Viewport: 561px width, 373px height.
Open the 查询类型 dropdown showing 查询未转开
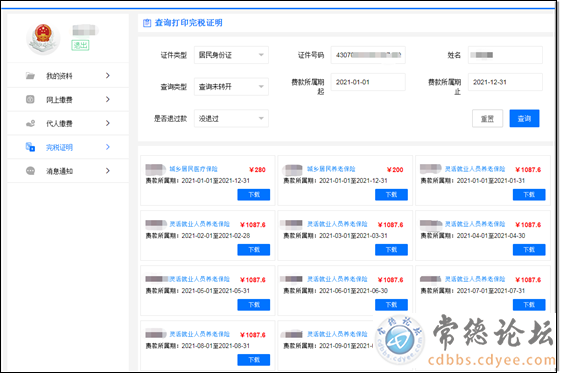[x=231, y=87]
